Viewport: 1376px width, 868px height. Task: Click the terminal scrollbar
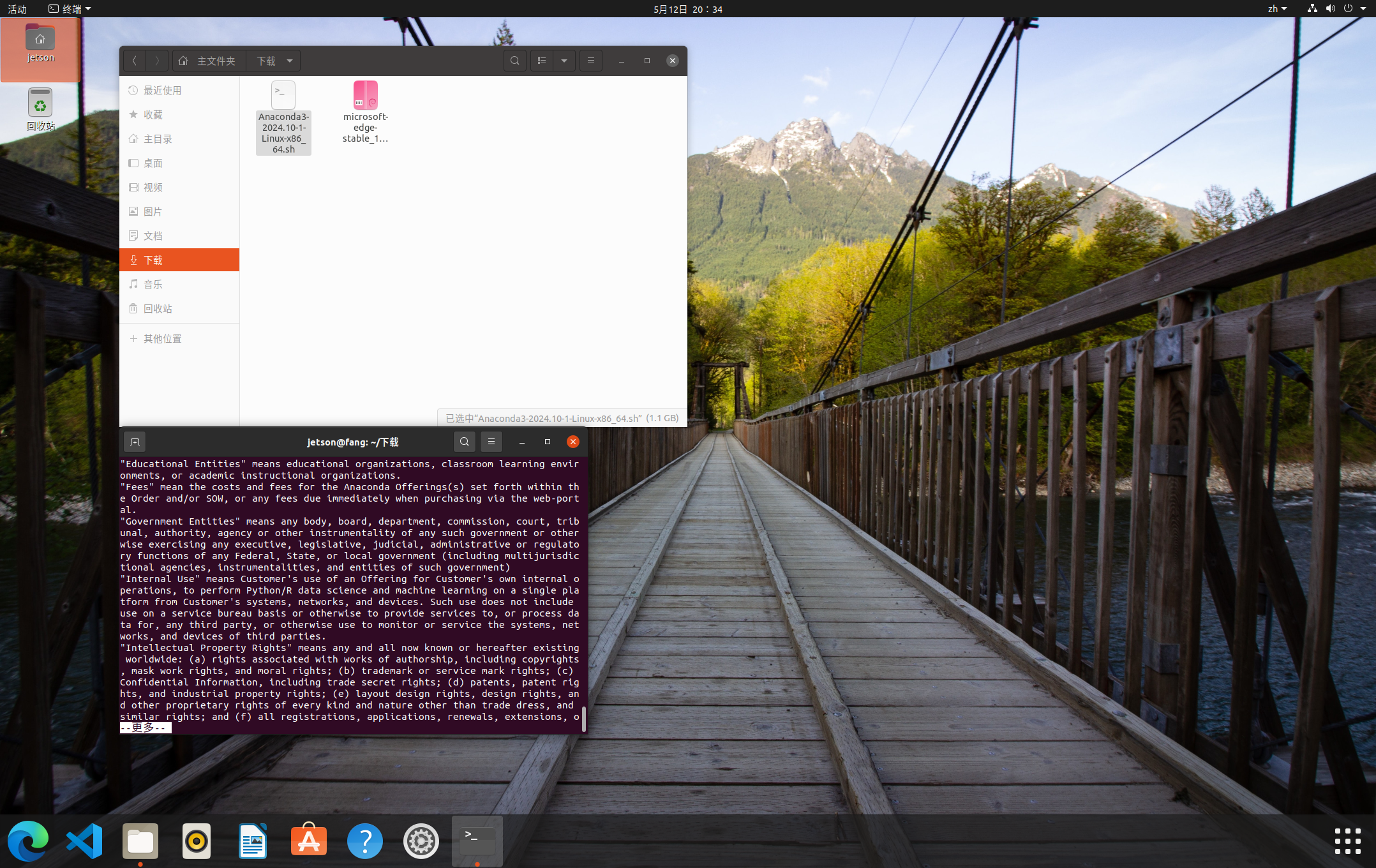click(x=583, y=719)
